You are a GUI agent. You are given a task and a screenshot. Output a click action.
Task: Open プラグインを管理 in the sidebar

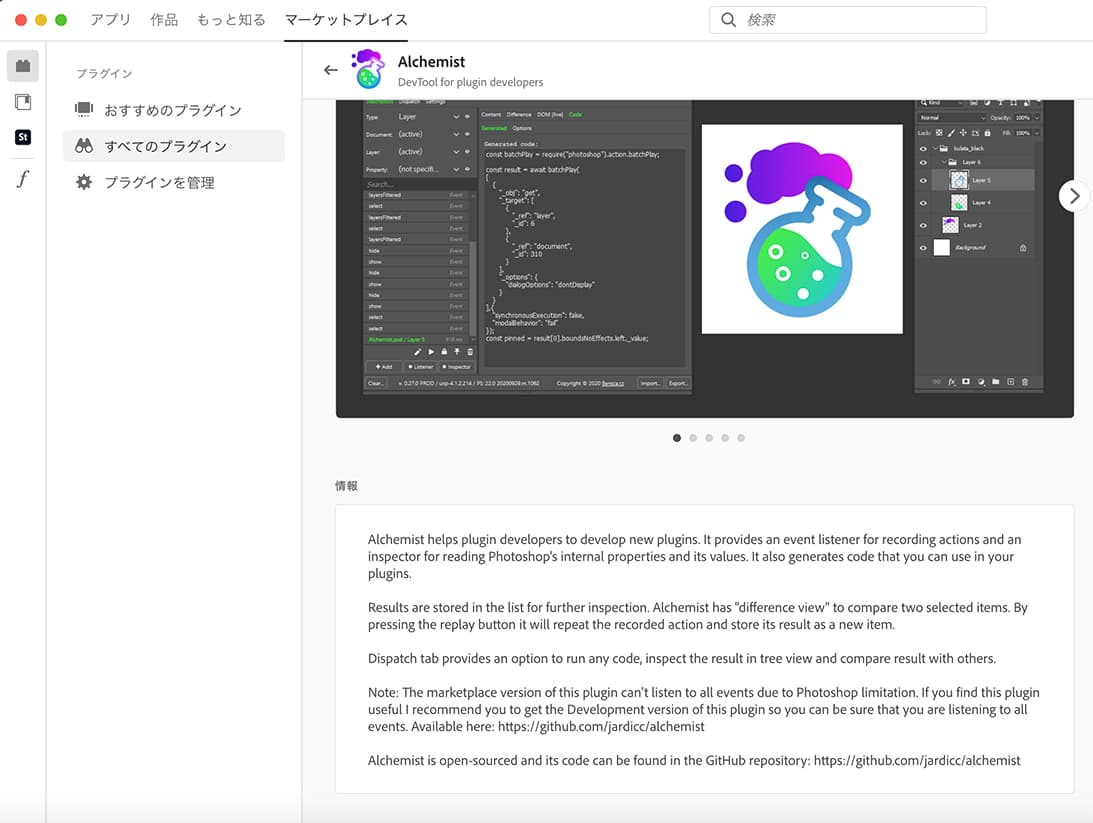pos(159,182)
